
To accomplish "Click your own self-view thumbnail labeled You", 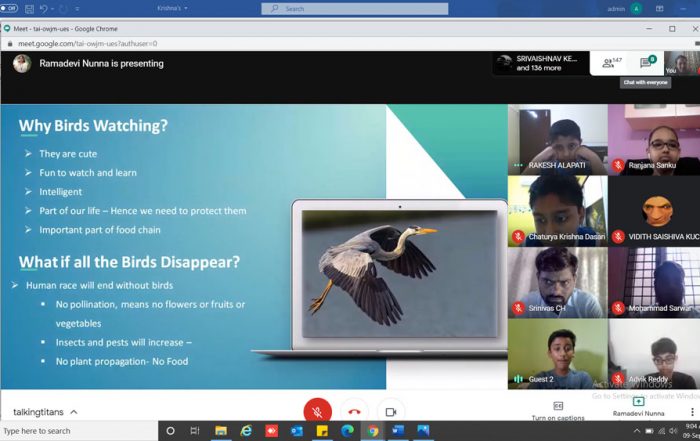I will (681, 63).
